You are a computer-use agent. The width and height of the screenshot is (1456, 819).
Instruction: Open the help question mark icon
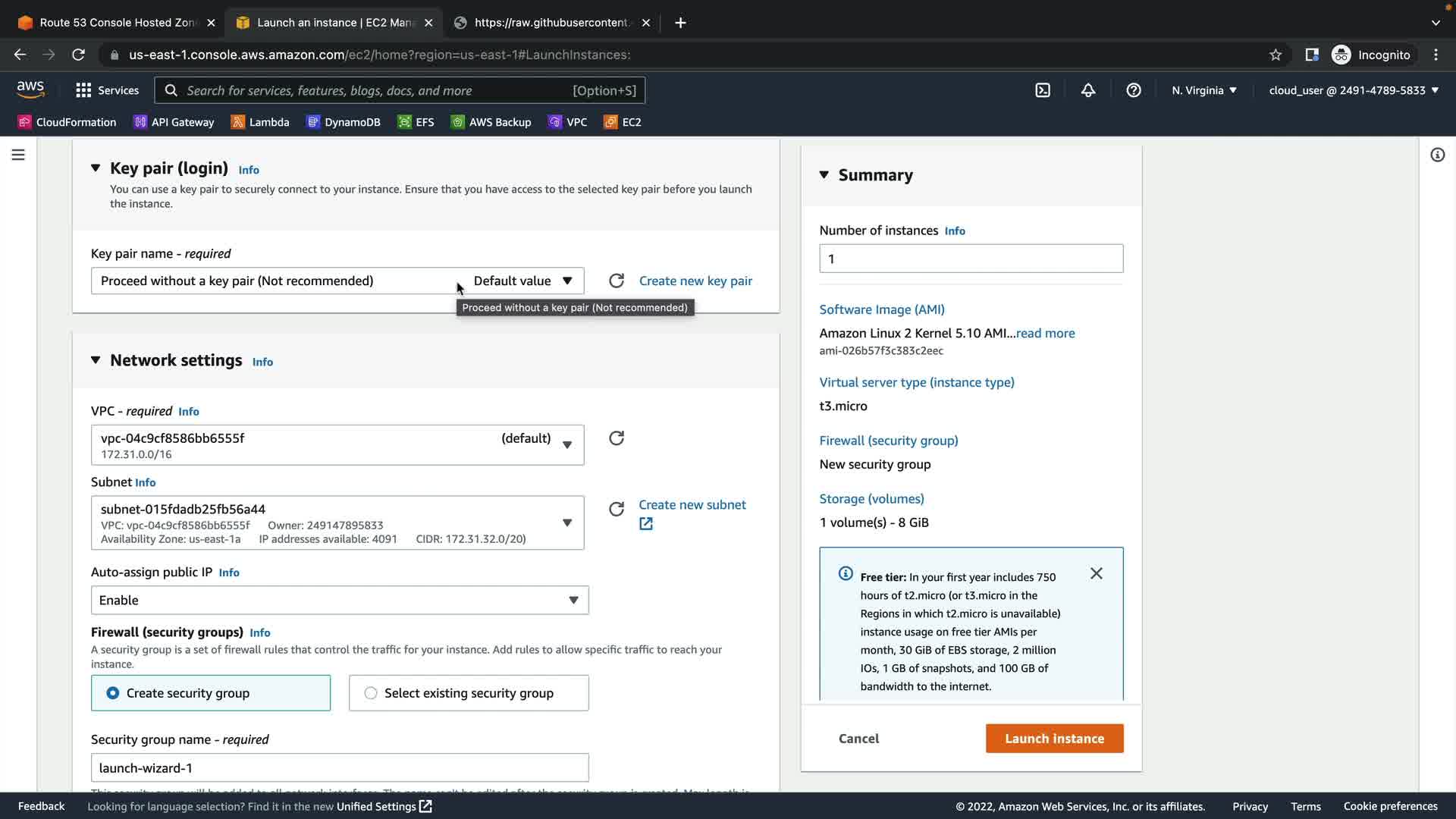tap(1134, 90)
